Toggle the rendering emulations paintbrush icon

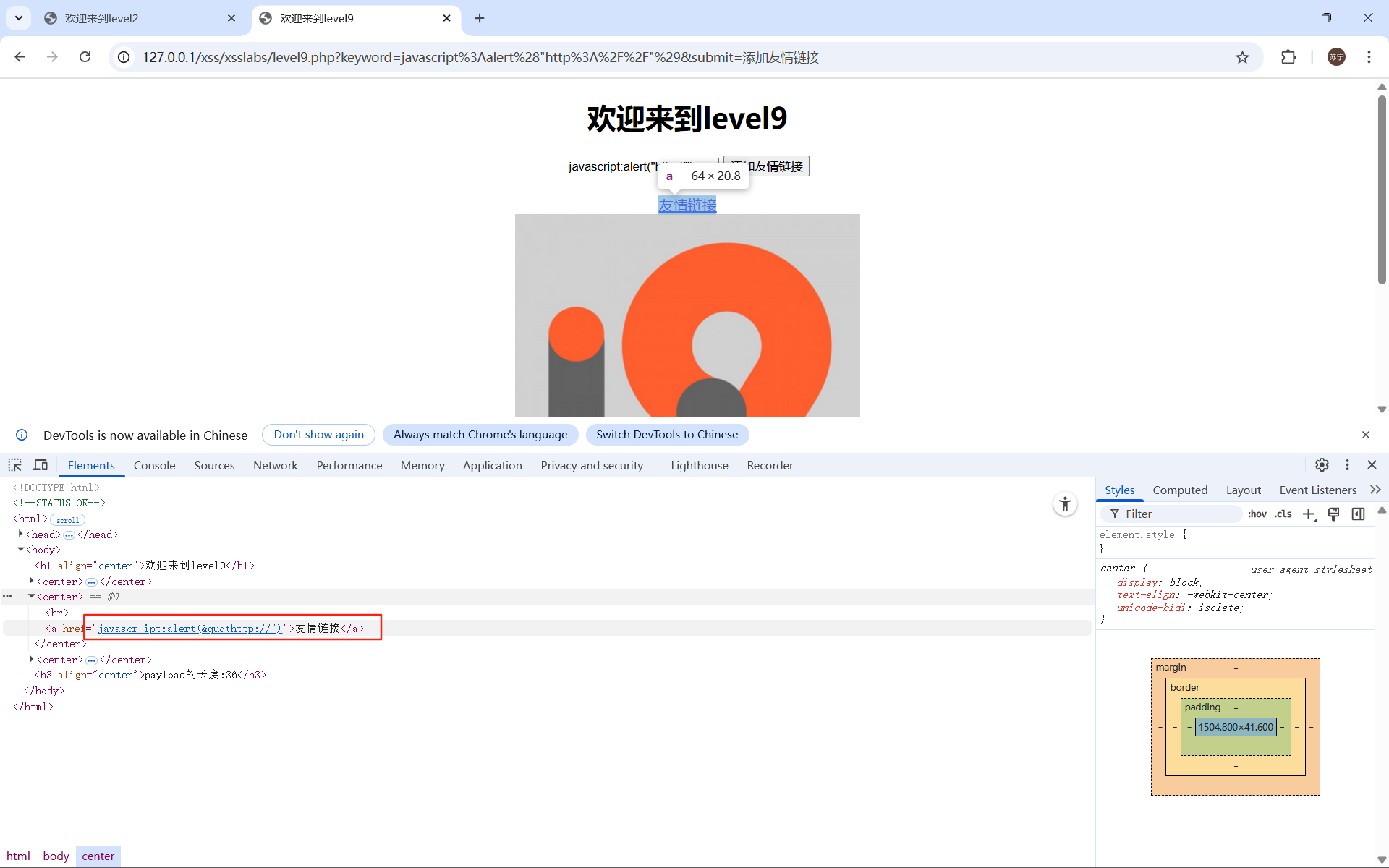(x=1333, y=514)
